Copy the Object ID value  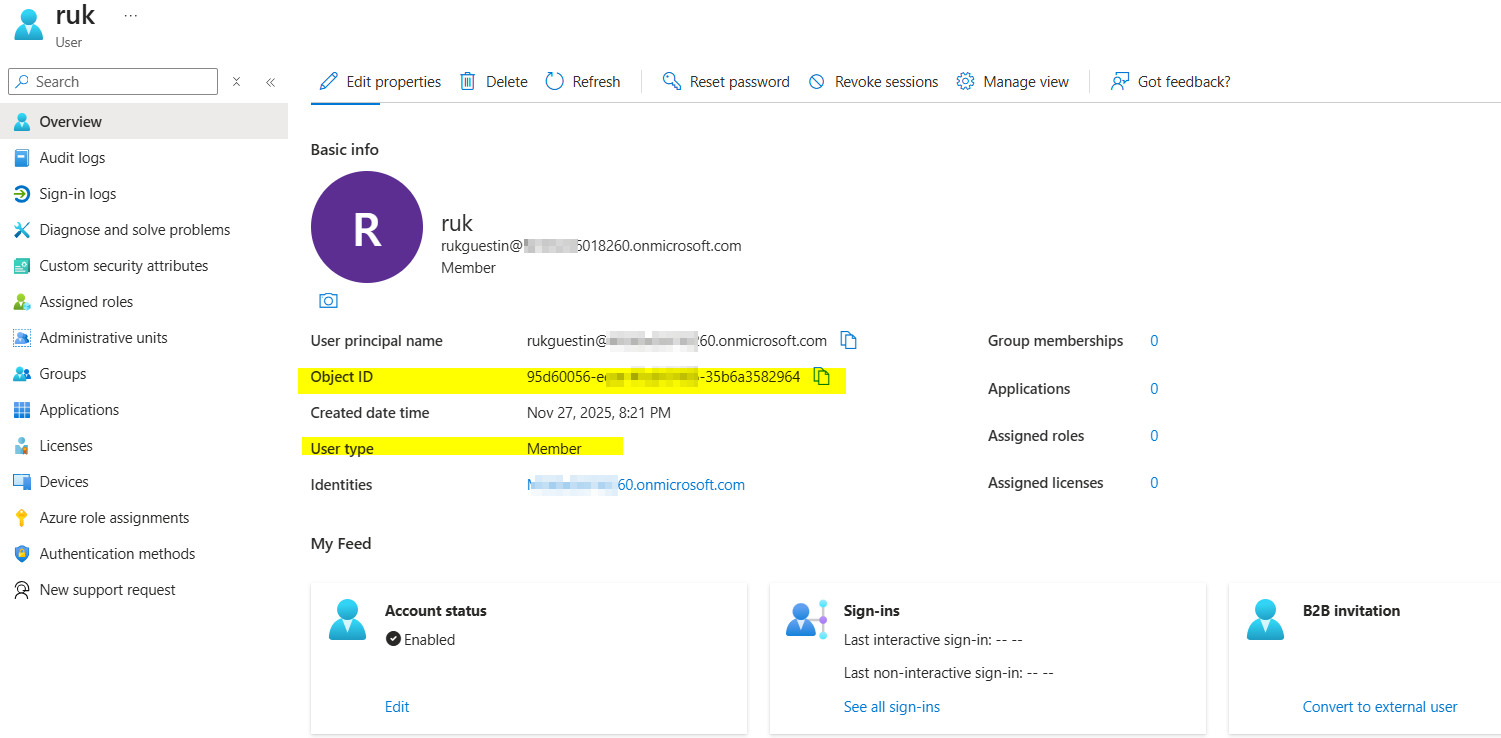coord(822,377)
